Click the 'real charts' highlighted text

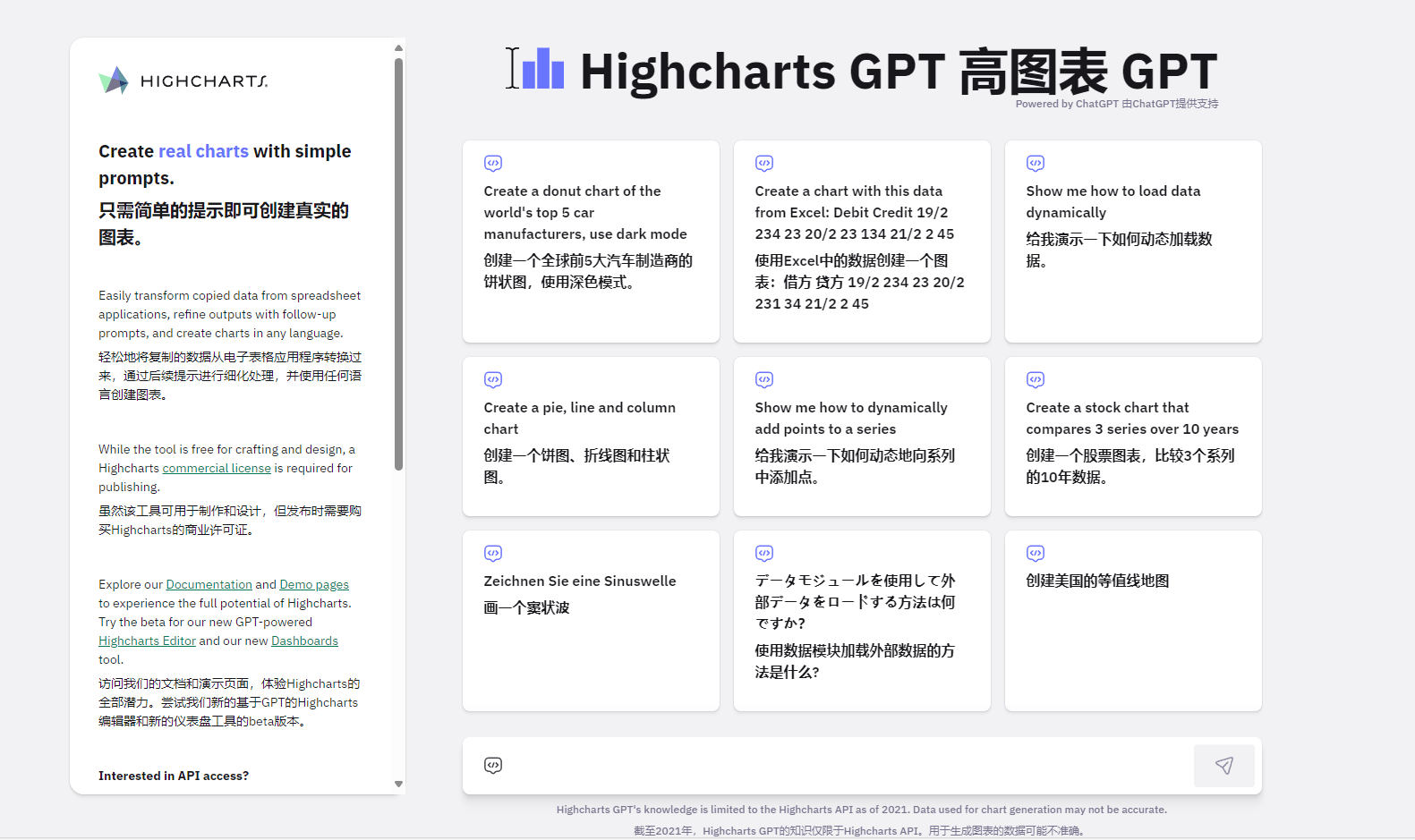click(x=203, y=151)
